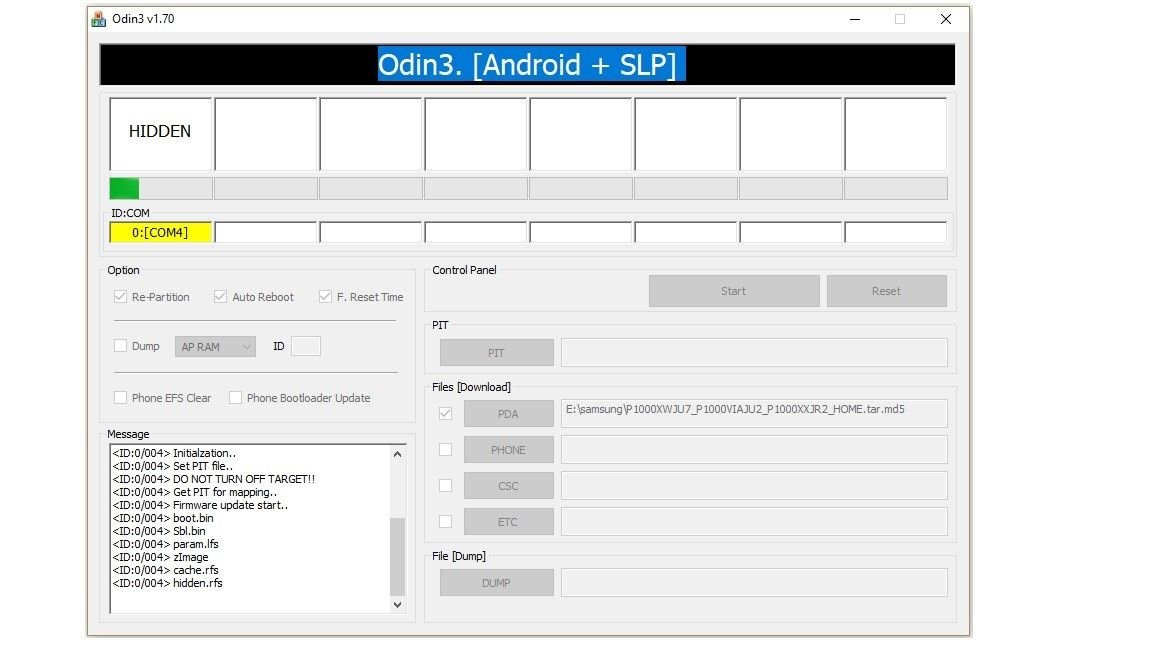The image size is (1152, 648).
Task: Uncheck the PDA file checkbox
Action: coord(445,414)
